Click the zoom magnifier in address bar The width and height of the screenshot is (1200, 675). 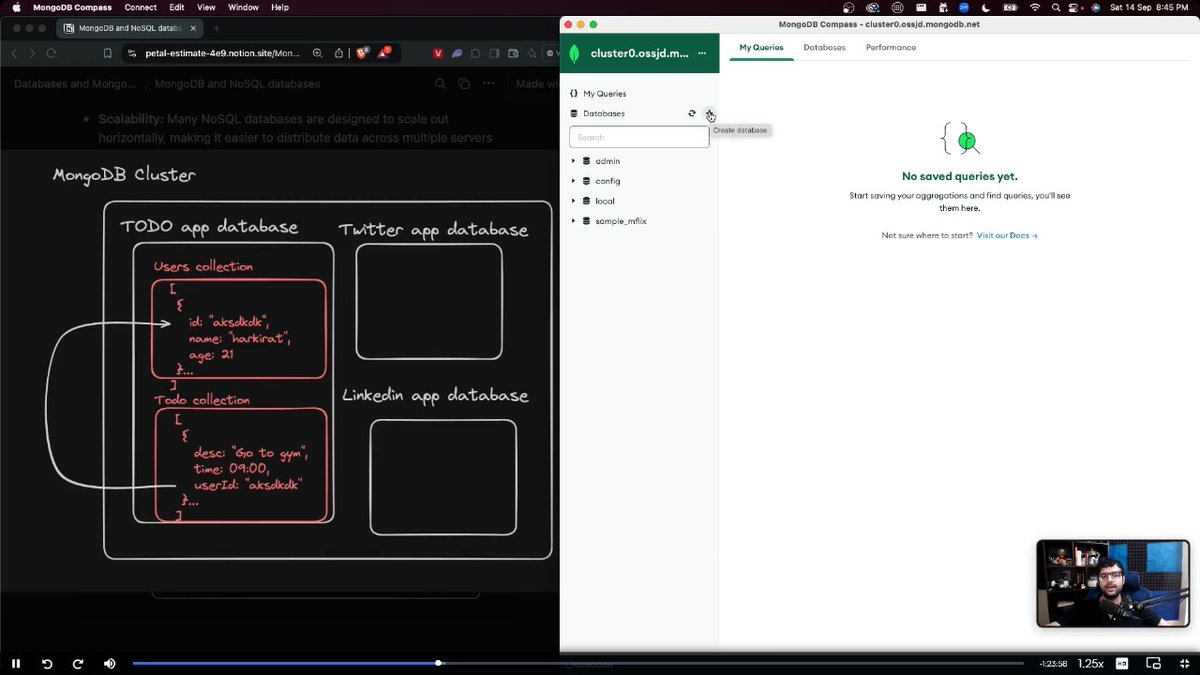[x=317, y=53]
